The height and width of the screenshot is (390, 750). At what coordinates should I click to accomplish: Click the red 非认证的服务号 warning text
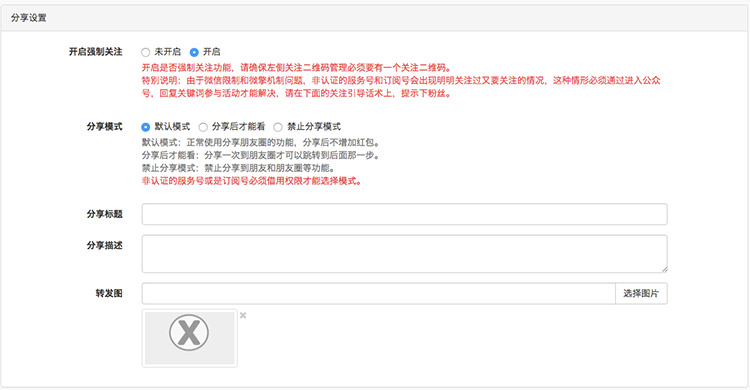tap(252, 181)
